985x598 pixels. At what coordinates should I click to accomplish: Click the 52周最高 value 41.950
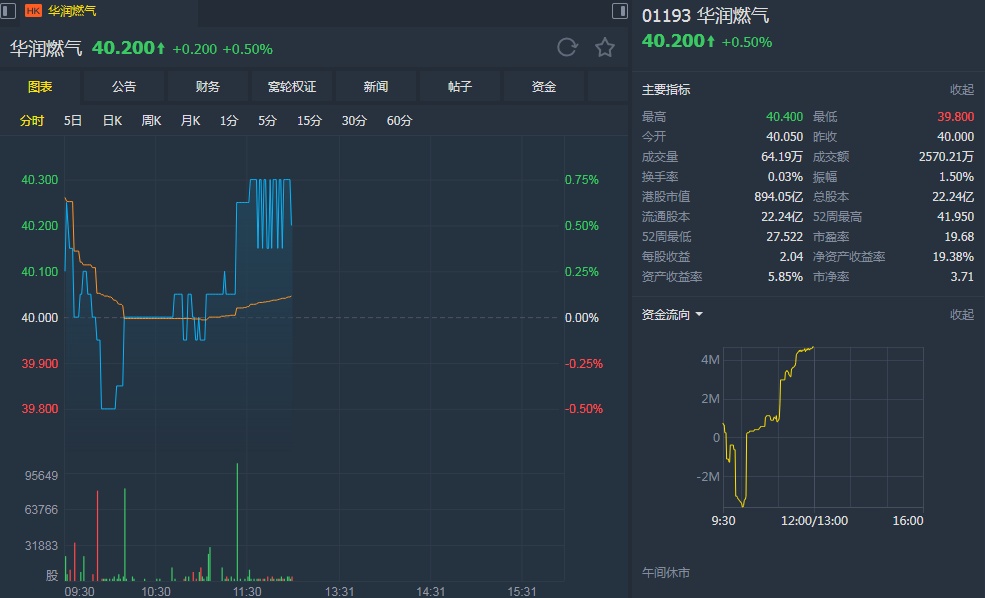coord(955,217)
